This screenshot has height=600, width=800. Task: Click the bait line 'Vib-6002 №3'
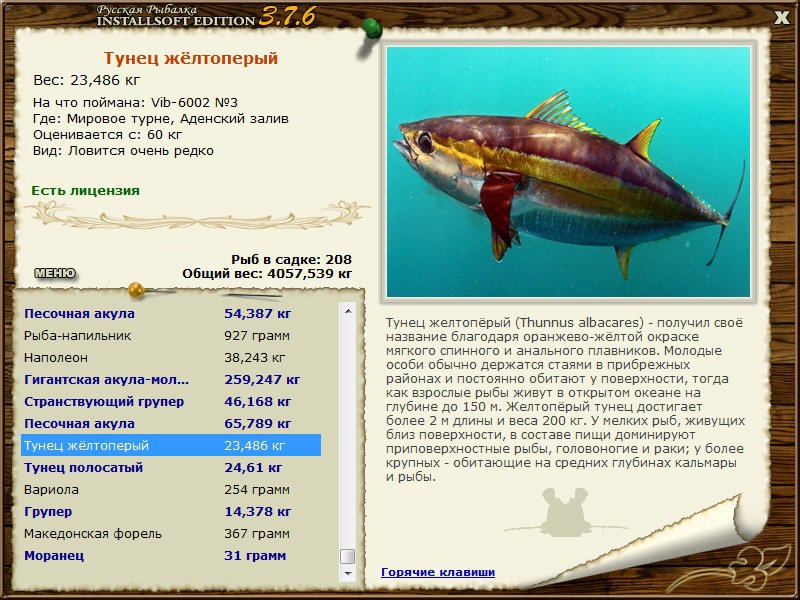pos(135,103)
